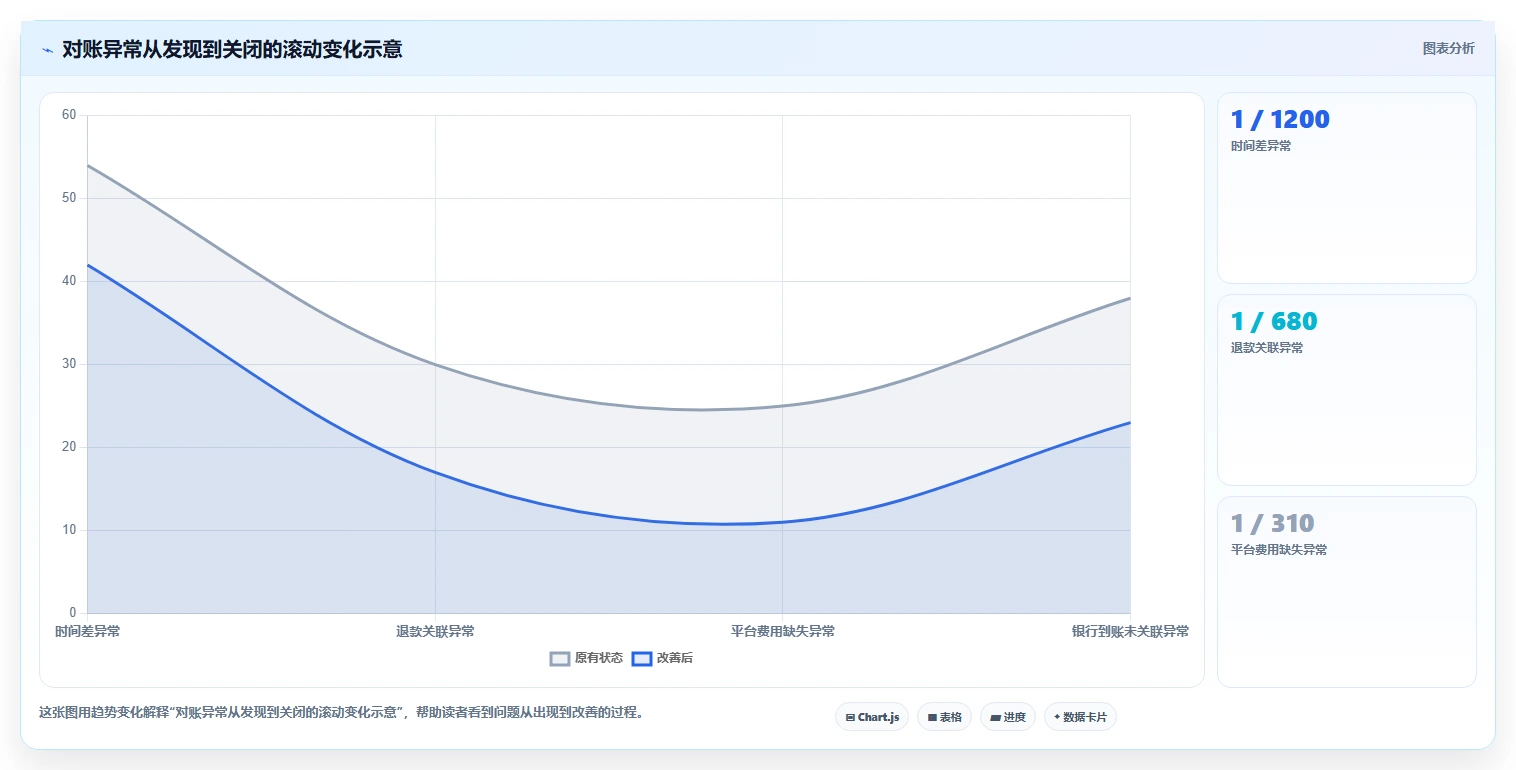Click the 1 / 680 value text
Viewport: 1516px width, 770px height.
(x=1274, y=322)
